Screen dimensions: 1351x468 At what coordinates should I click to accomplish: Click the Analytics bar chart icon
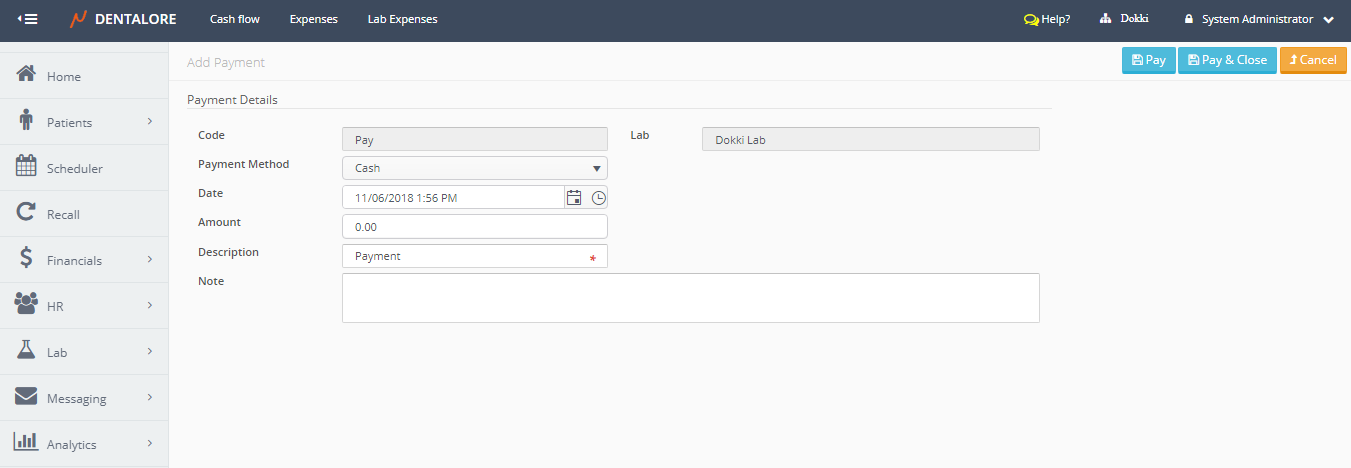pos(27,443)
